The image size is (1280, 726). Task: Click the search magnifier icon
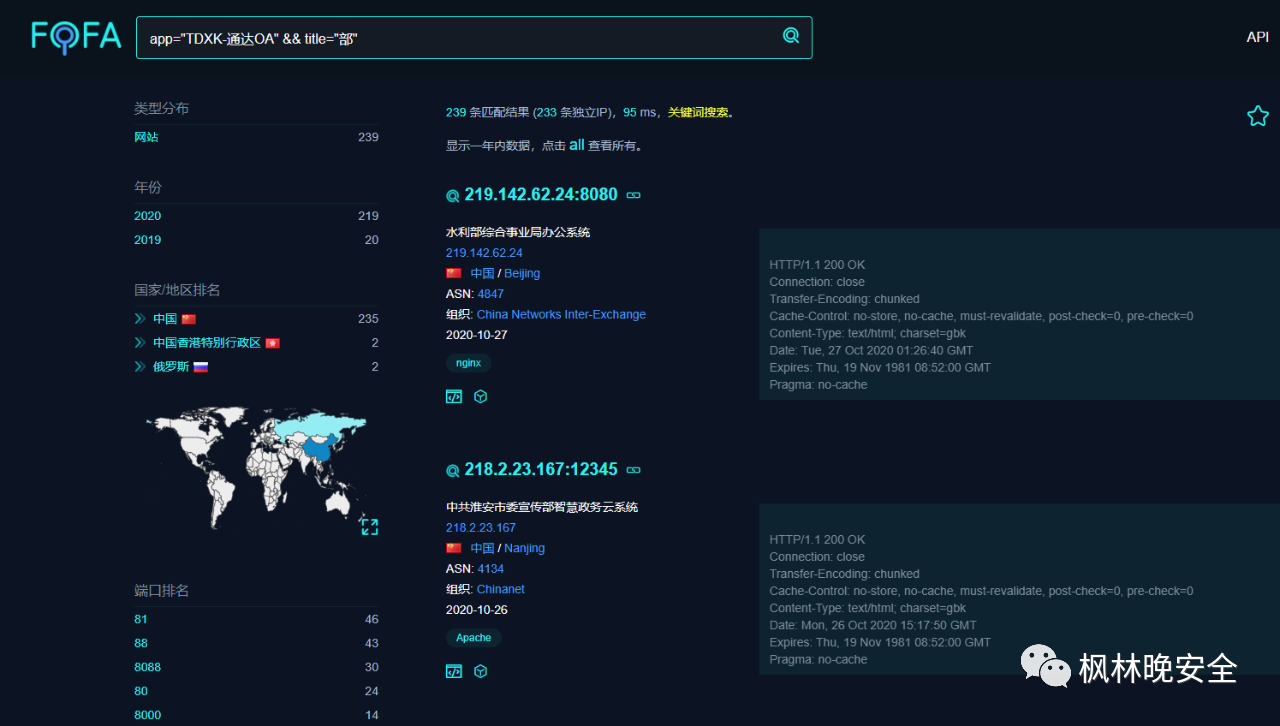[791, 36]
